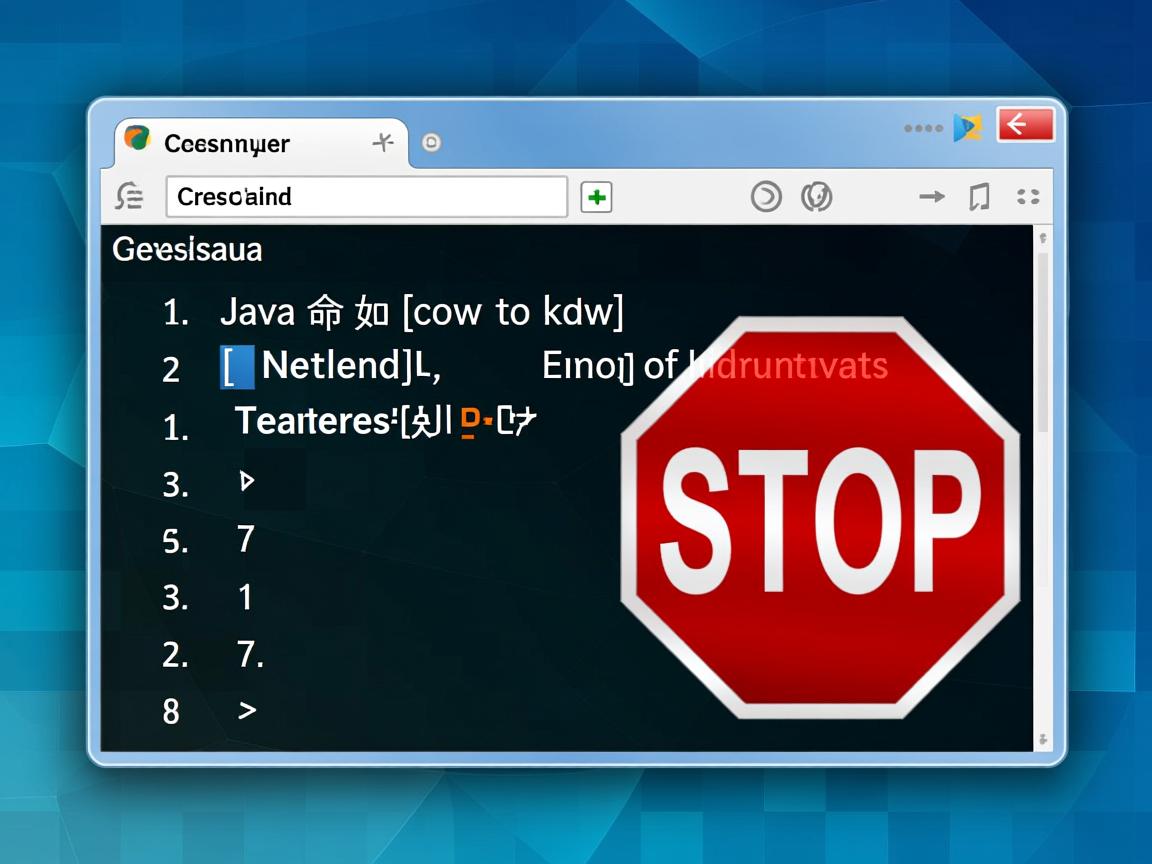Click the small circle icon beside tab
This screenshot has height=864, width=1152.
[431, 143]
